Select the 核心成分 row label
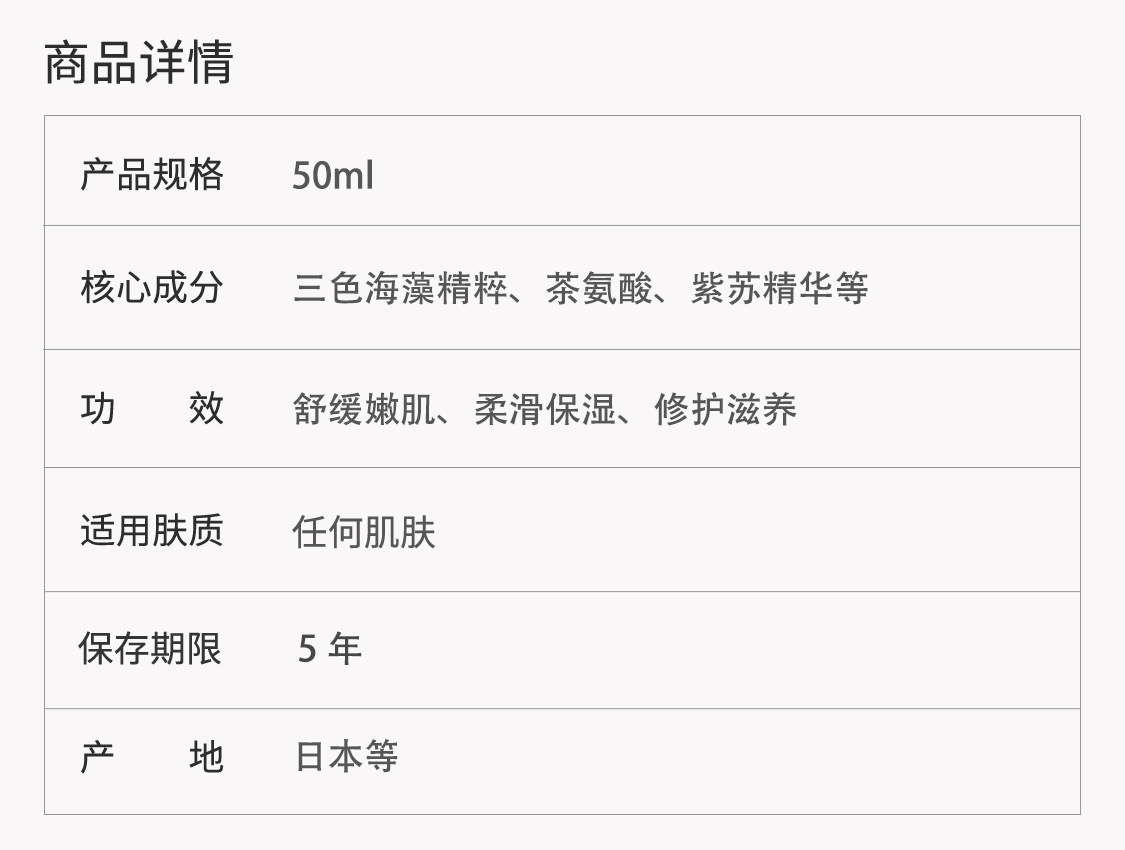 [x=151, y=288]
